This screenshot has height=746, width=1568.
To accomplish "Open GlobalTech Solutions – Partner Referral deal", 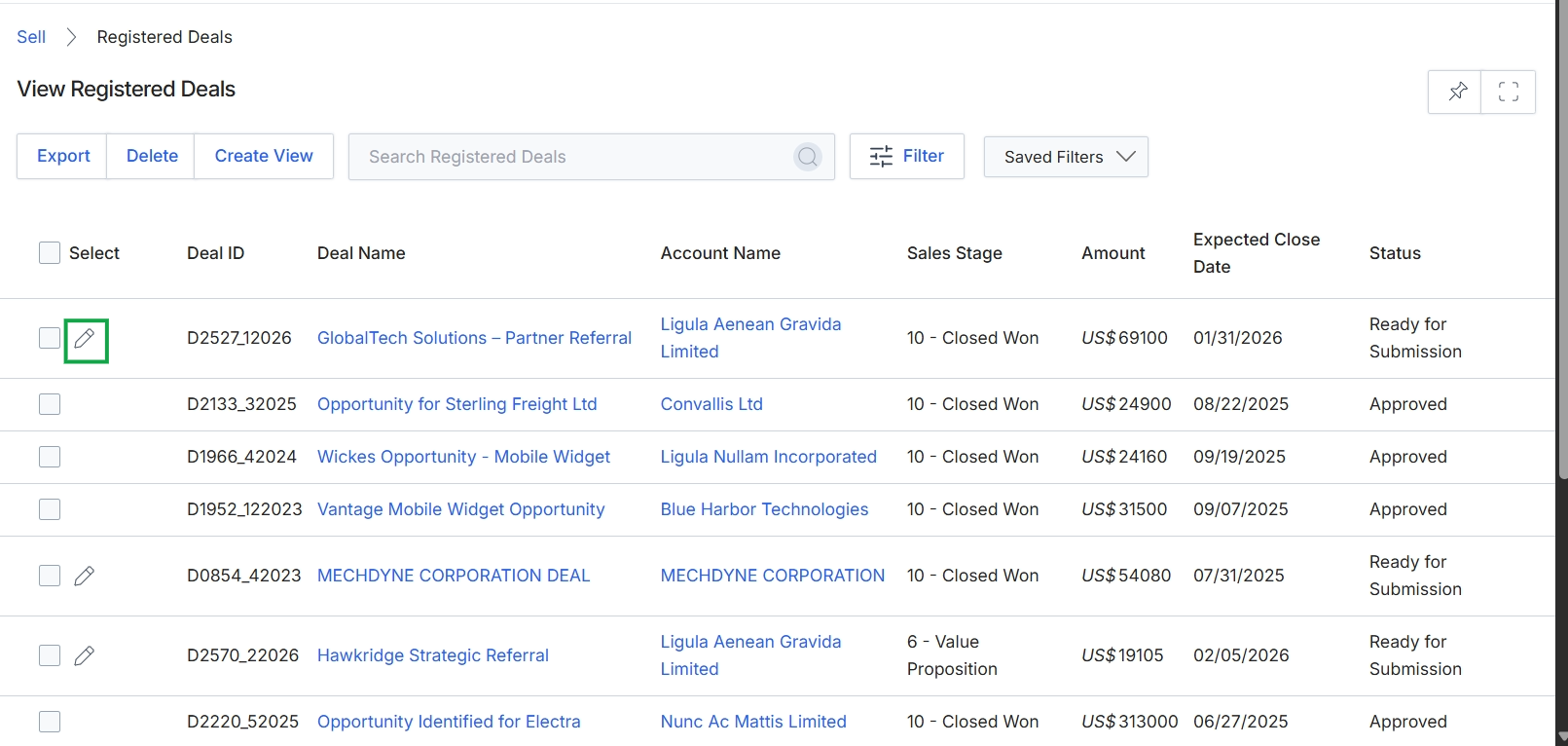I will click(x=474, y=338).
